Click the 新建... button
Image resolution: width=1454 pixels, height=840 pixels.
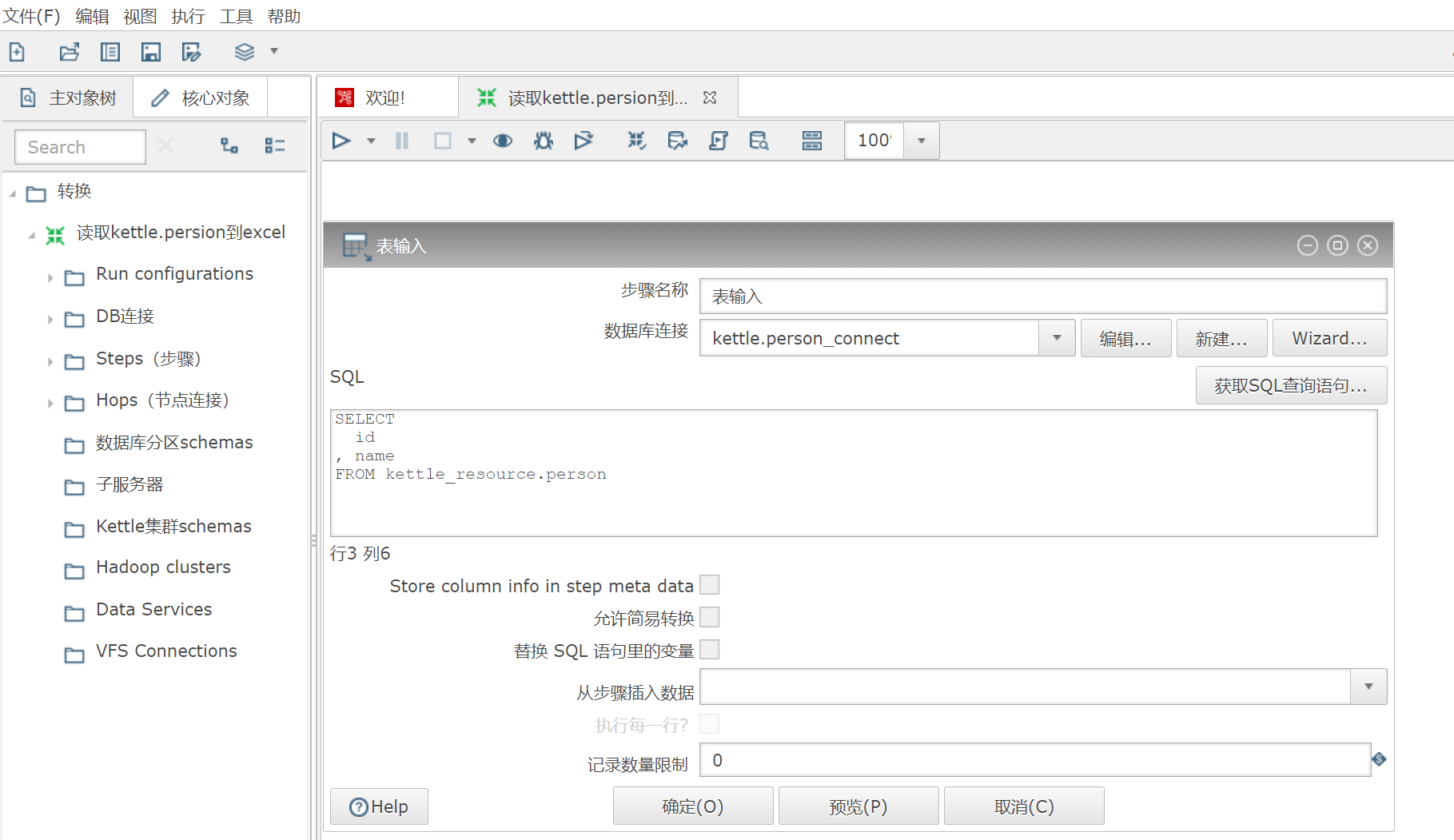[x=1221, y=338]
